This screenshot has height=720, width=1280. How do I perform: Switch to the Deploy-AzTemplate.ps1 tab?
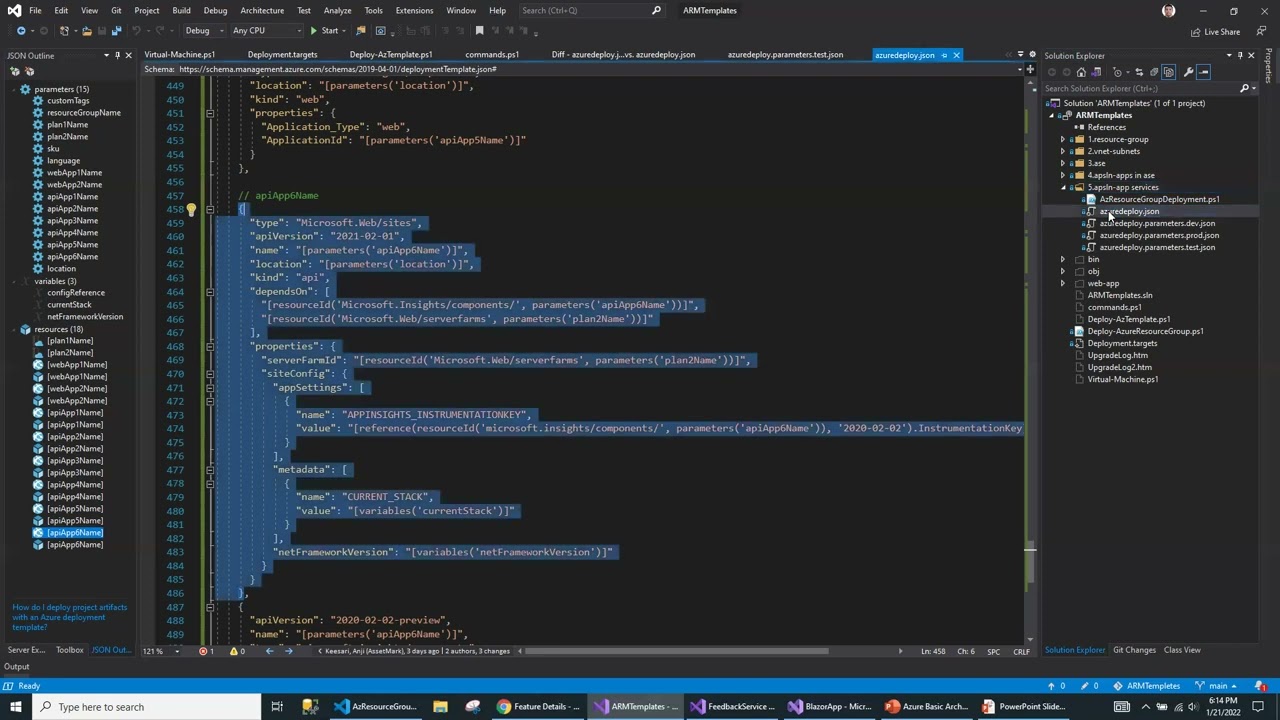391,55
